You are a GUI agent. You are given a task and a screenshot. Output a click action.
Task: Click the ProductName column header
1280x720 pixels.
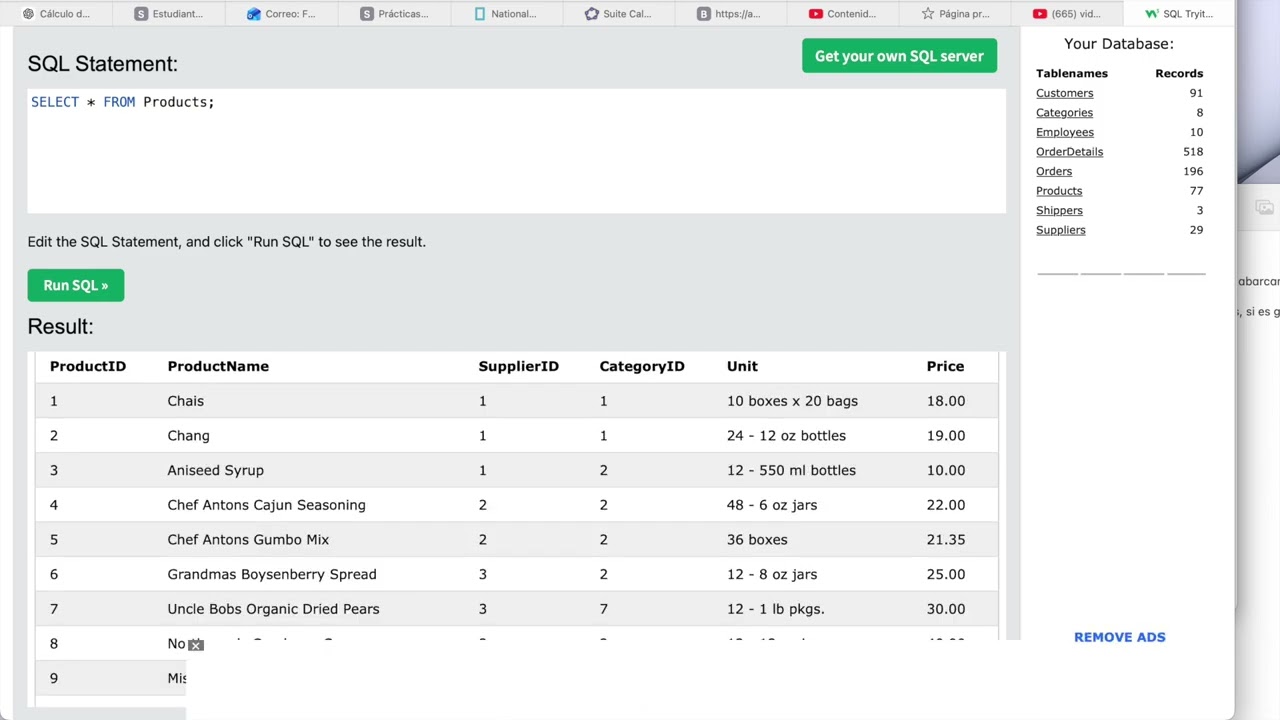(218, 366)
